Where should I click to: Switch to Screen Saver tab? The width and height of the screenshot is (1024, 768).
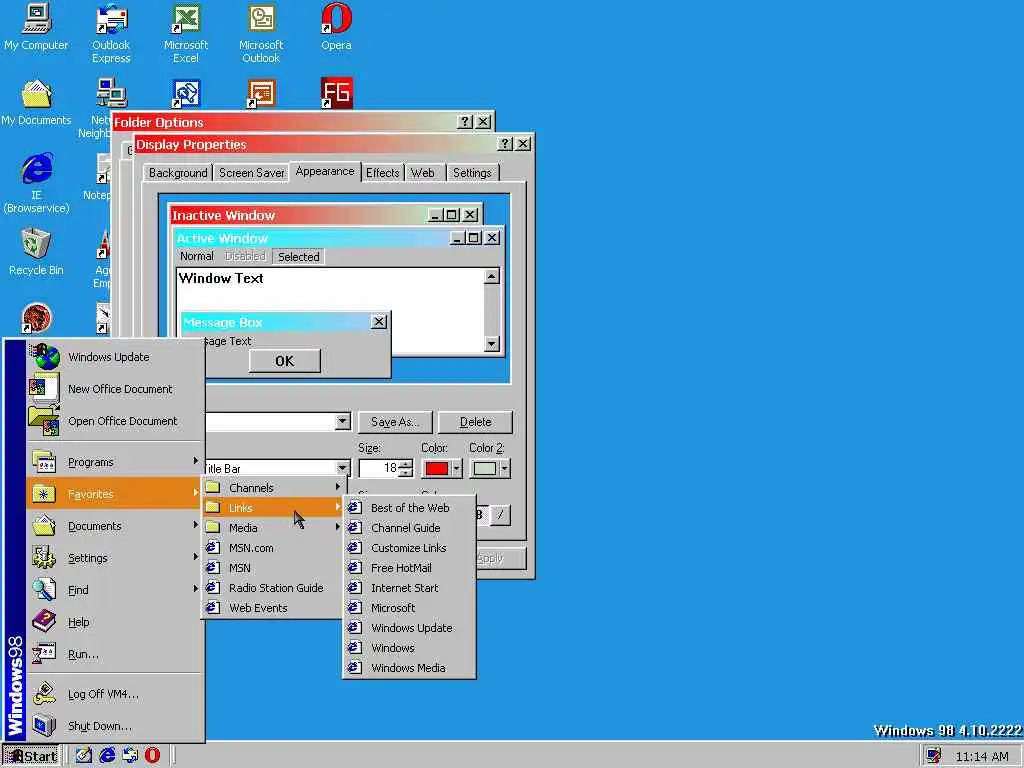(x=251, y=173)
